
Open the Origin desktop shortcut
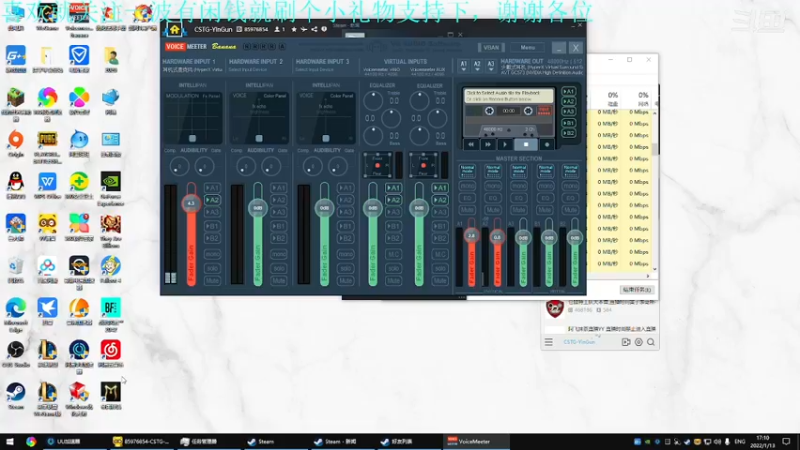click(x=16, y=143)
